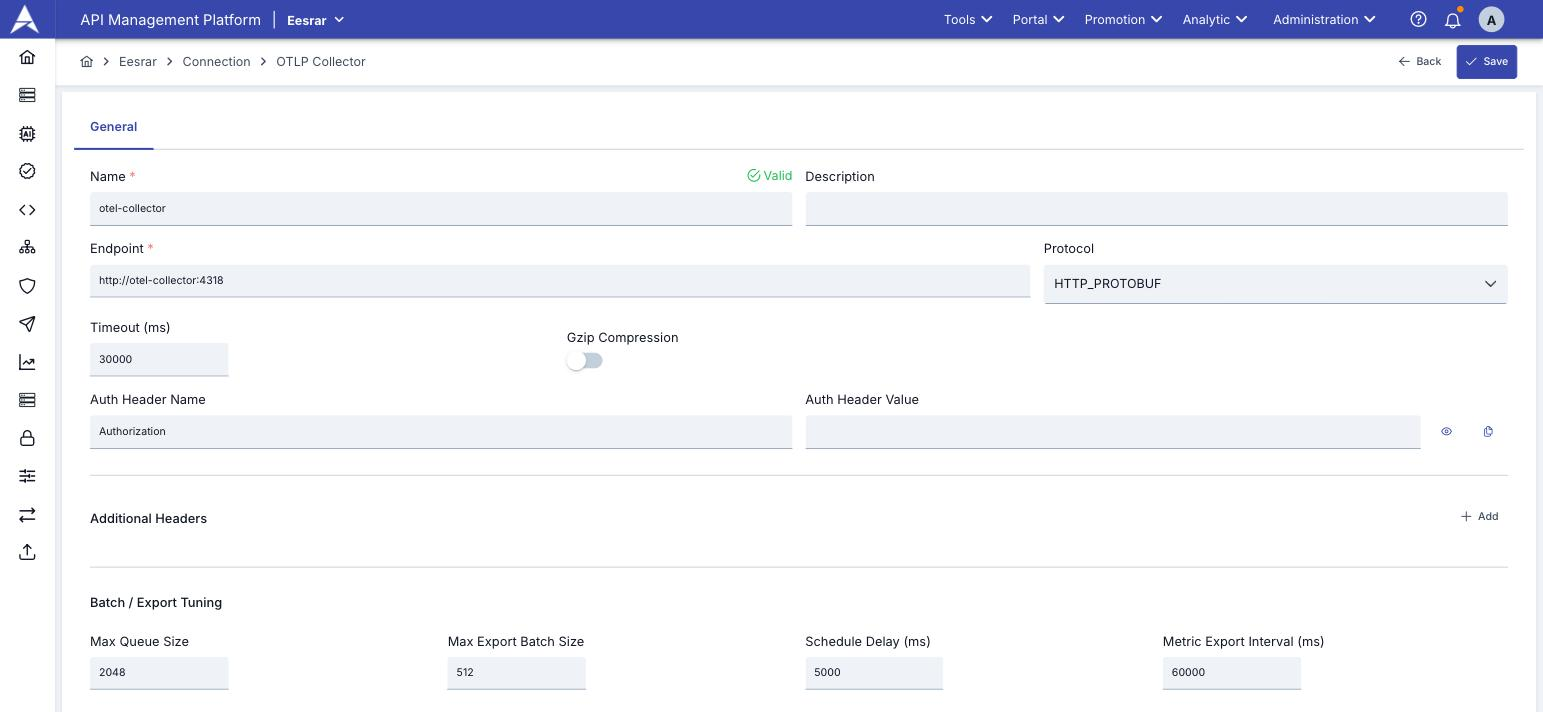Click the Description input field

(x=1156, y=208)
